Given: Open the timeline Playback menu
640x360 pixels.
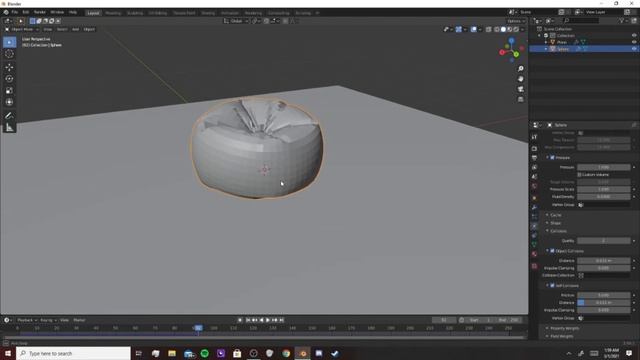Looking at the screenshot, I should click(x=27, y=320).
